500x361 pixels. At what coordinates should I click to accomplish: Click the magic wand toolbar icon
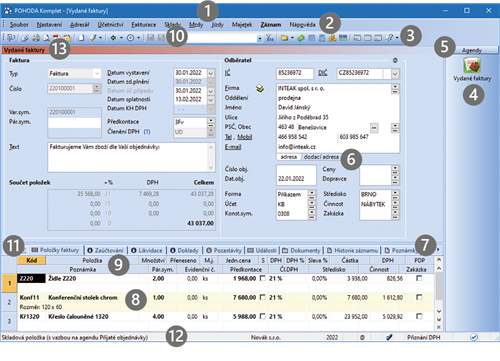(x=93, y=38)
